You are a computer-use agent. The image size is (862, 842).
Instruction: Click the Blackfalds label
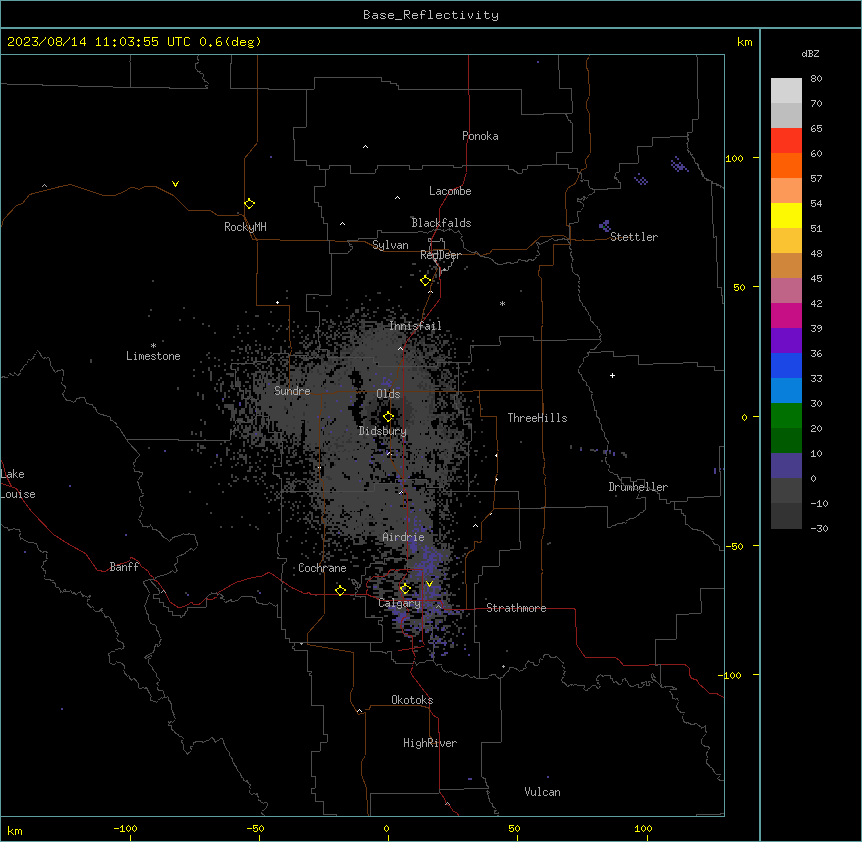click(x=441, y=223)
